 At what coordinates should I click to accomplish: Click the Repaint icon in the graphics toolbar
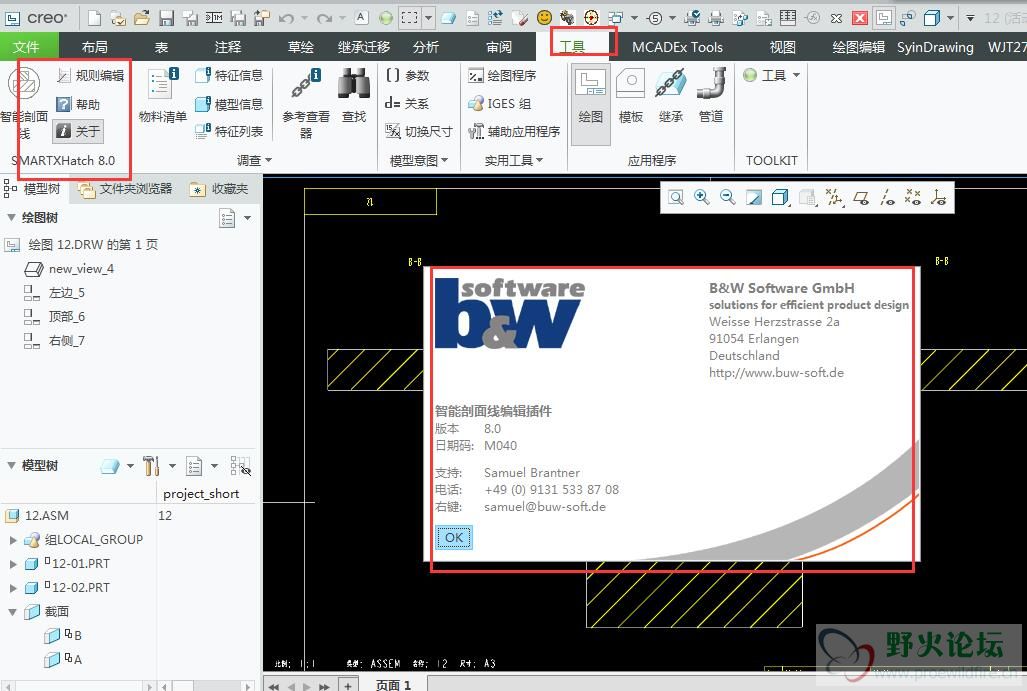point(754,198)
